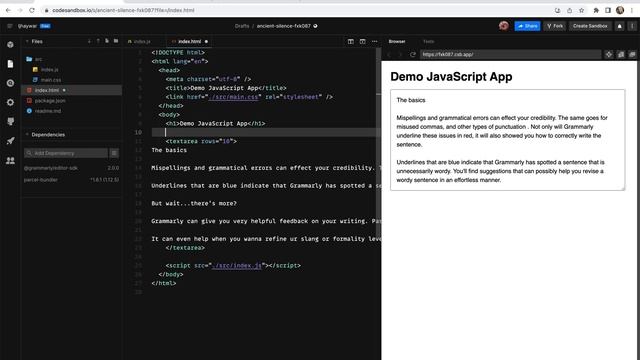Open Chrome profile avatar
This screenshot has width=640, height=360.
620,10
